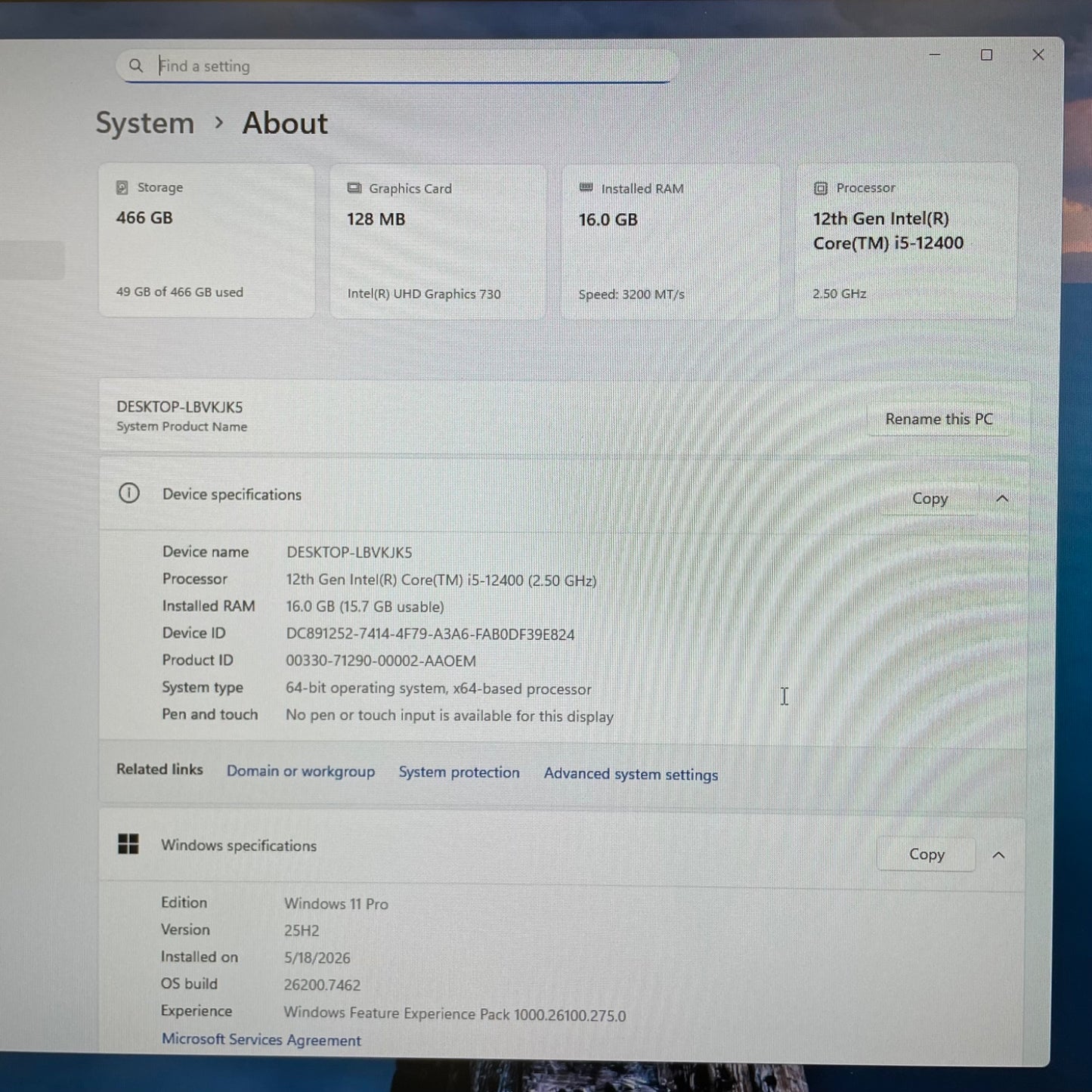Select the System type value text
The height and width of the screenshot is (1092, 1092).
coord(438,688)
